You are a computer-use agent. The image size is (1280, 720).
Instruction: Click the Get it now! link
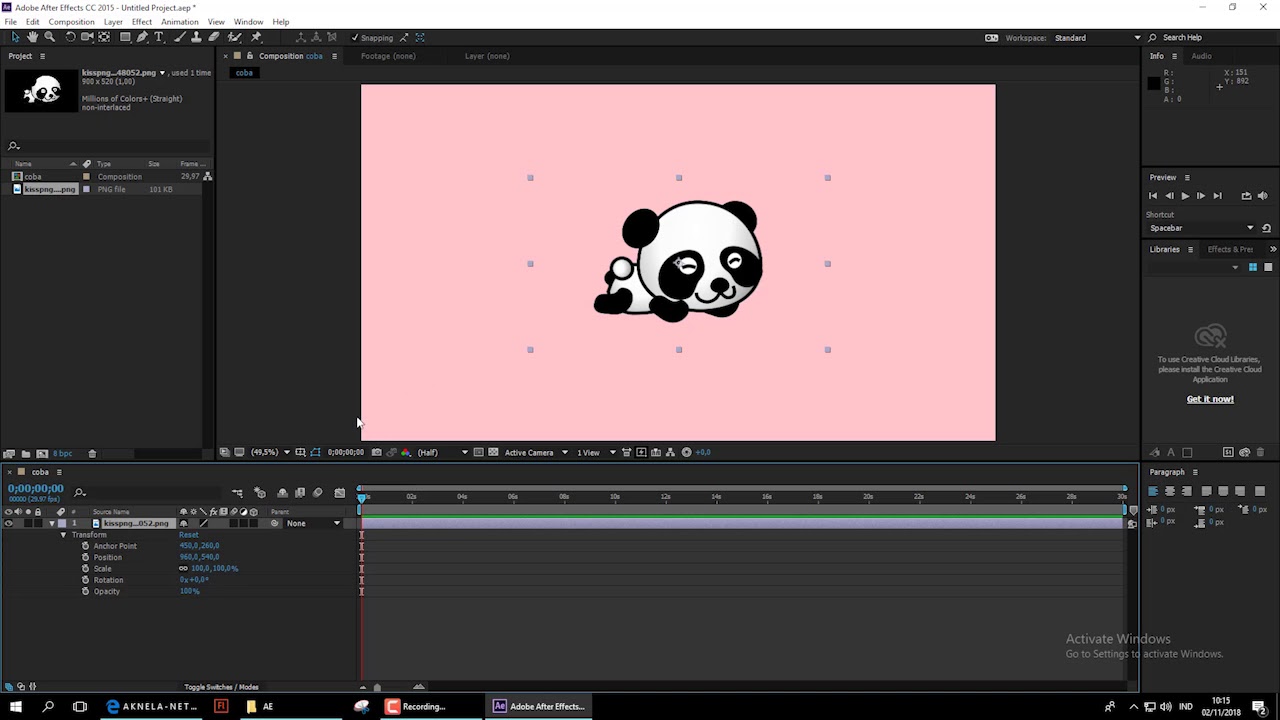point(1210,399)
